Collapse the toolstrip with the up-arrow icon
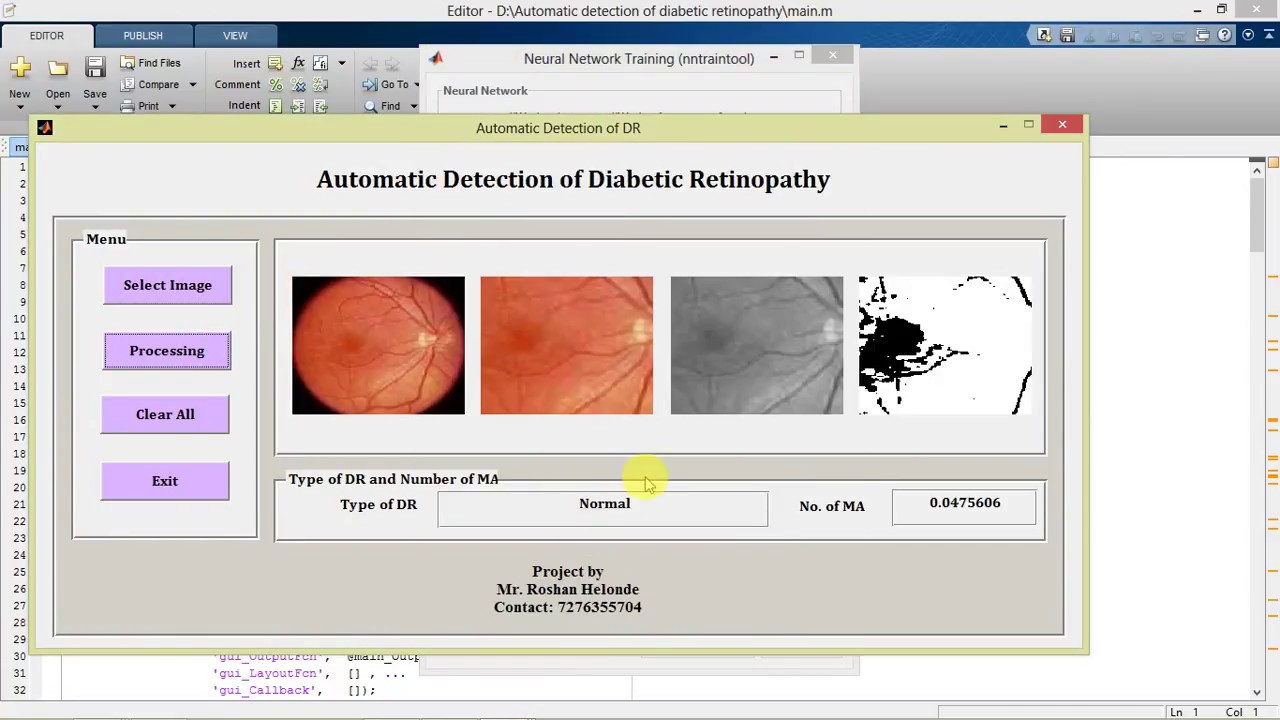This screenshot has height=720, width=1280. (x=1270, y=35)
